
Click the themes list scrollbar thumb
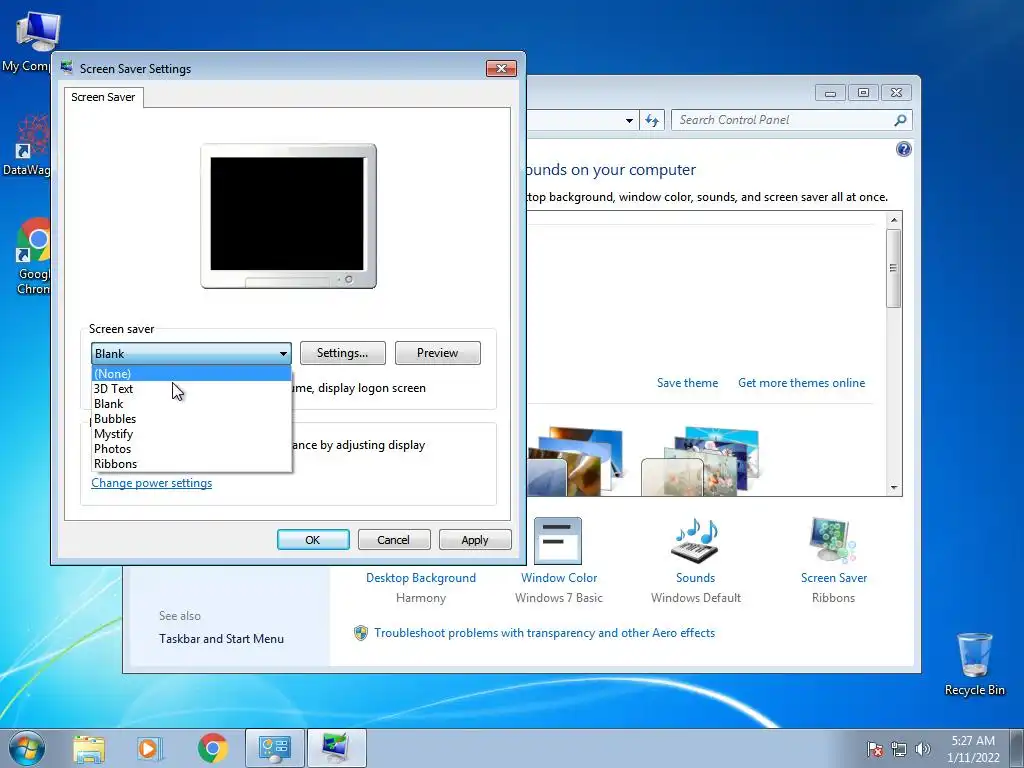click(x=894, y=268)
